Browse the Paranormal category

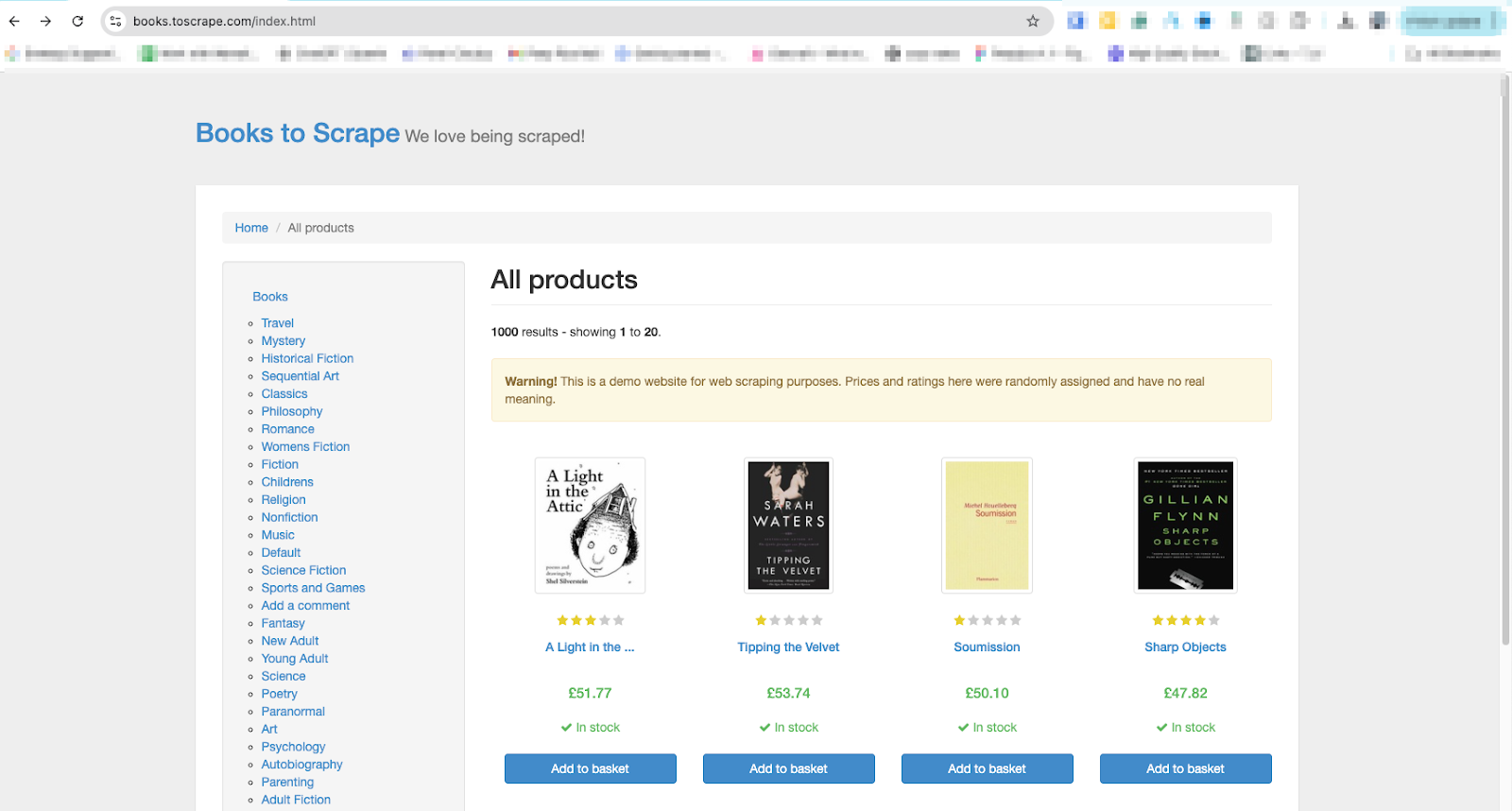click(x=293, y=712)
